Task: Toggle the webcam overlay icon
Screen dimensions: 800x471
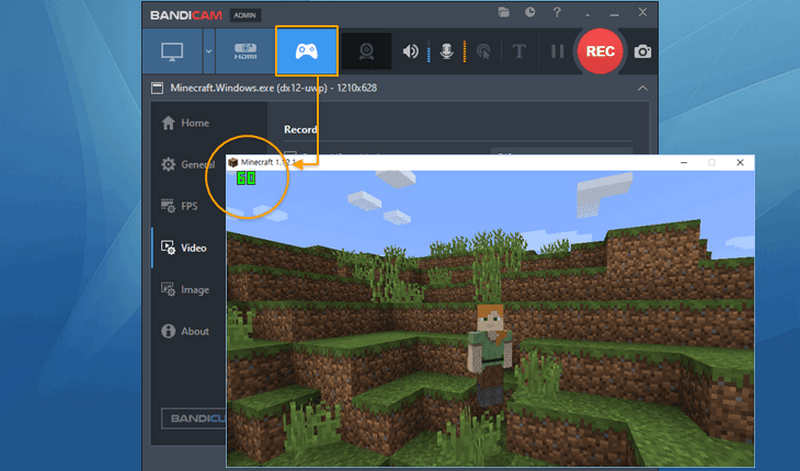Action: click(368, 52)
